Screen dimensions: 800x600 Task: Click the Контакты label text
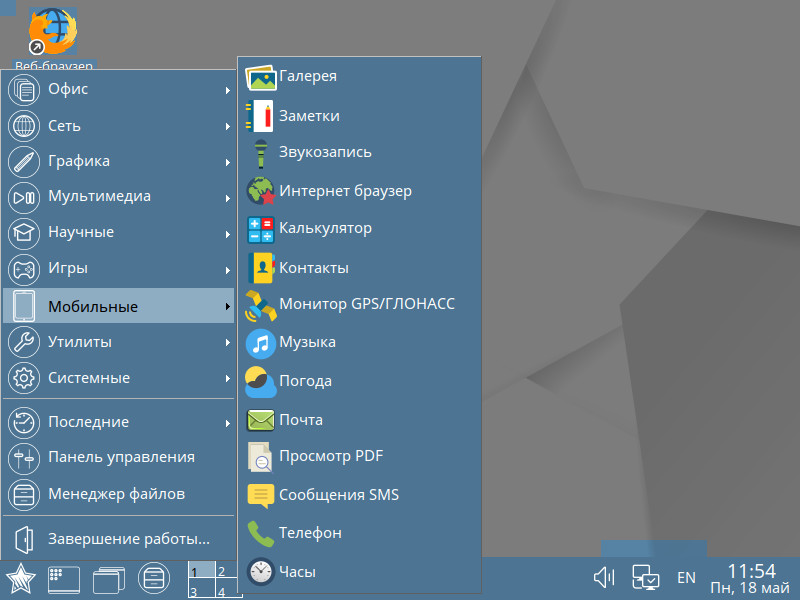(x=314, y=268)
